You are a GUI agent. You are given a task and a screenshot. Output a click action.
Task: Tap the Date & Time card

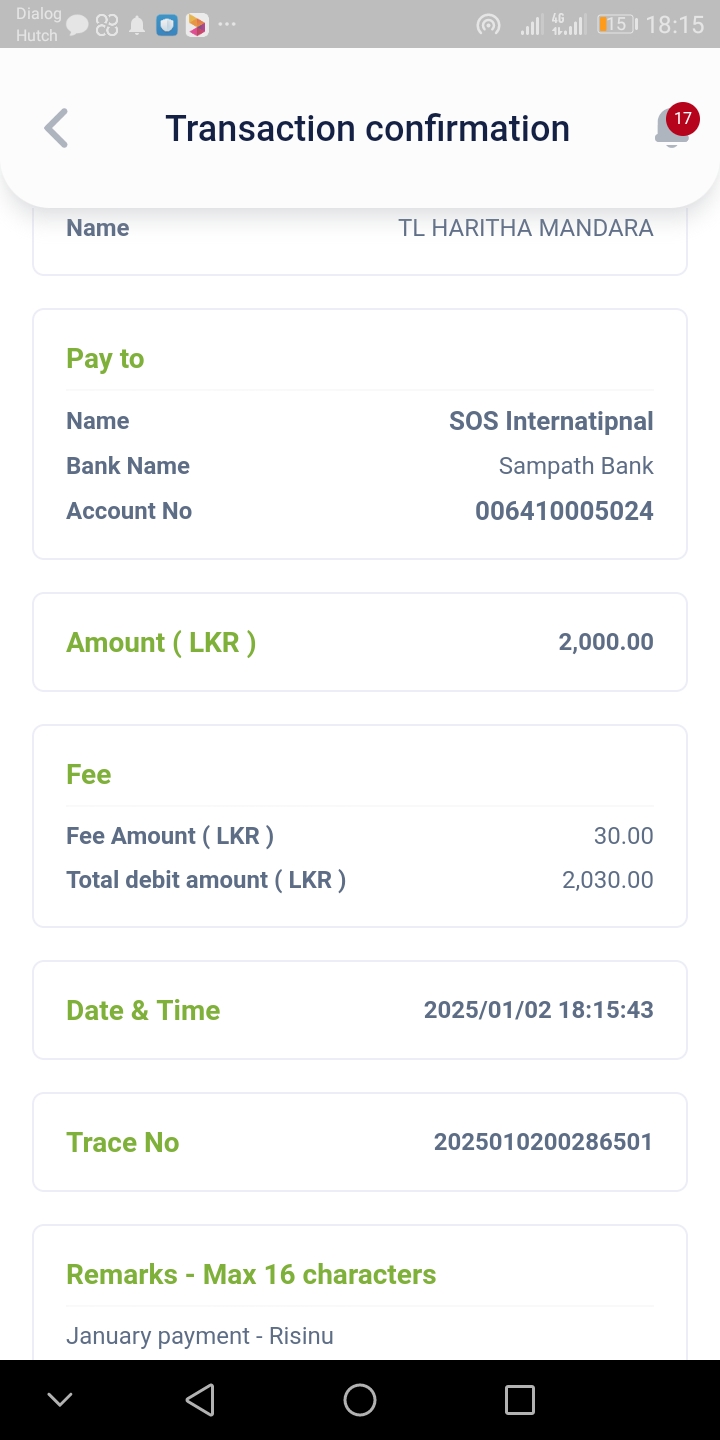(360, 1010)
